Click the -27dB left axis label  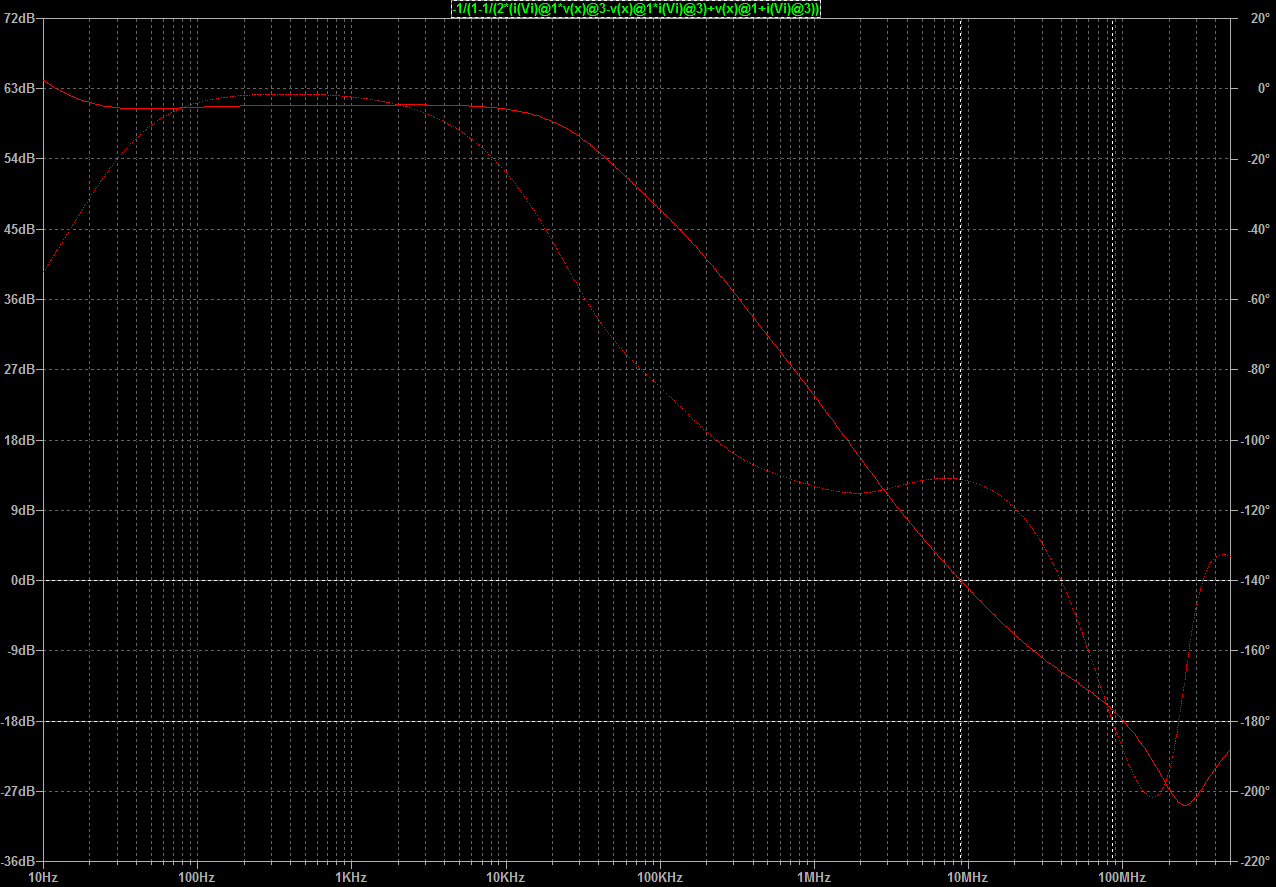(19, 791)
